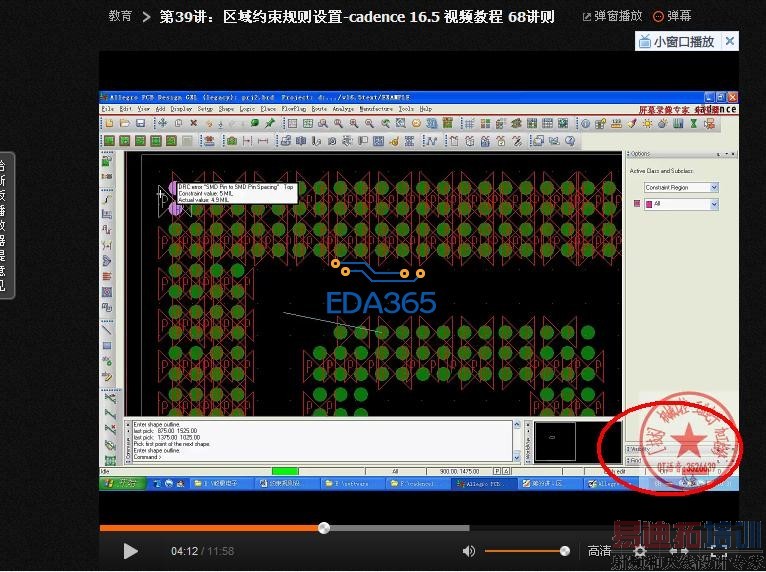This screenshot has width=766, height=572.
Task: Open the Edit menu in Allegro
Action: (126, 109)
